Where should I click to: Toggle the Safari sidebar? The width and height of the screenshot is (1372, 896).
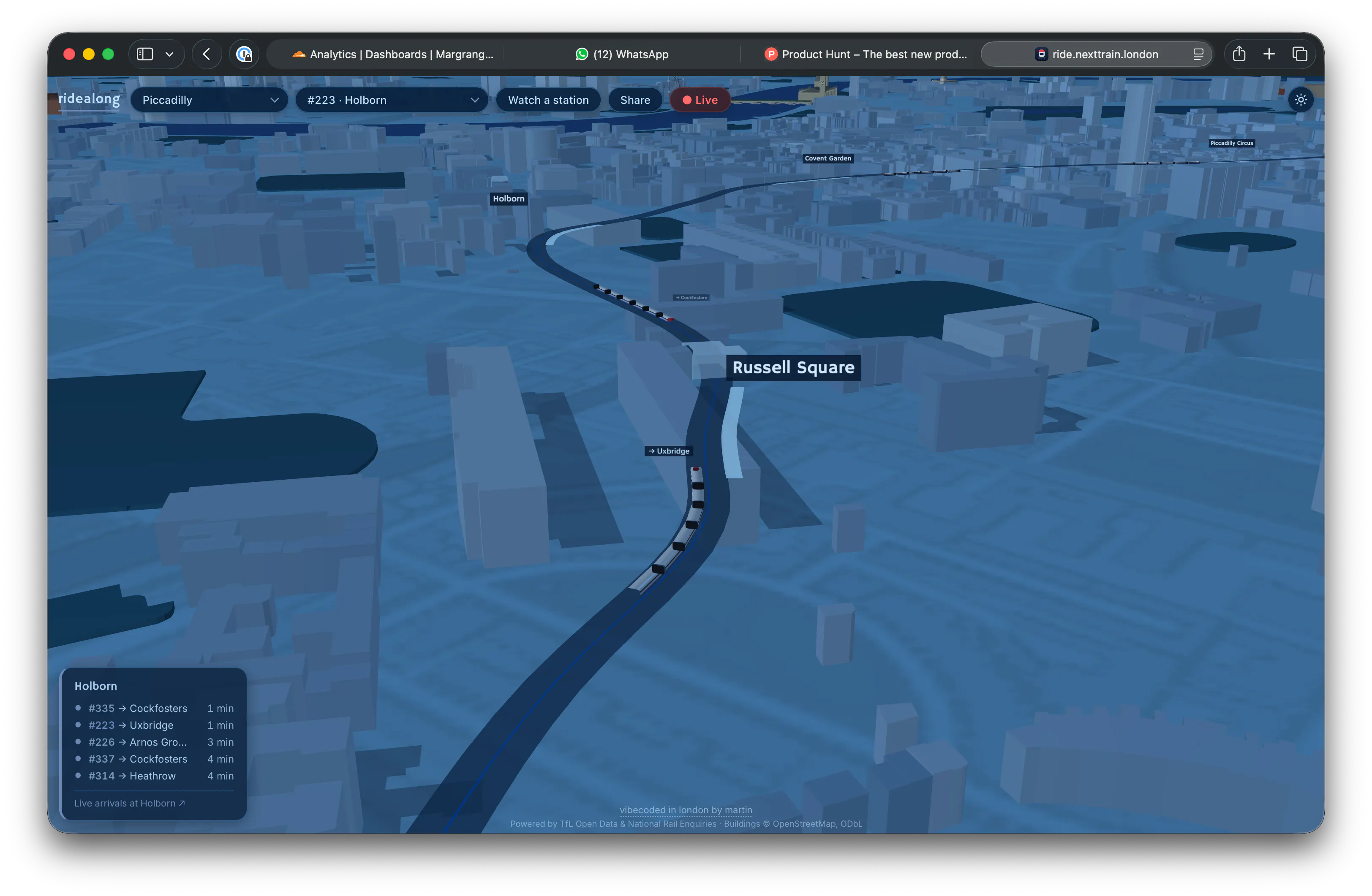pyautogui.click(x=145, y=54)
